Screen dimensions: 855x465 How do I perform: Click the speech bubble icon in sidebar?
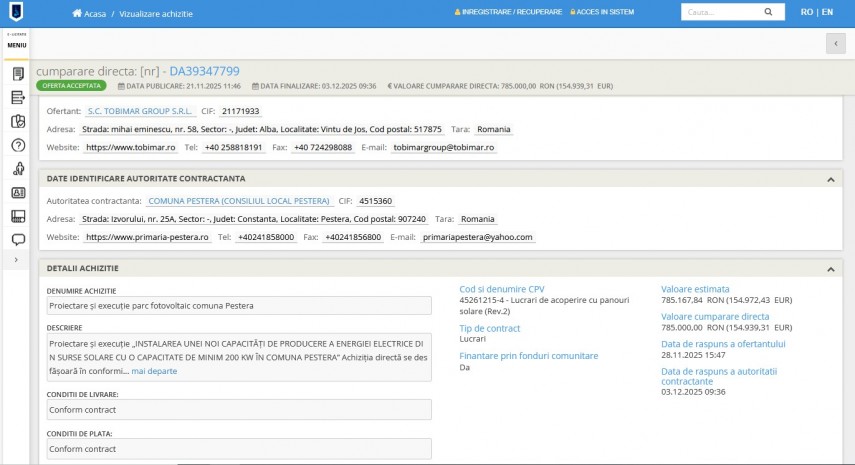tap(17, 240)
